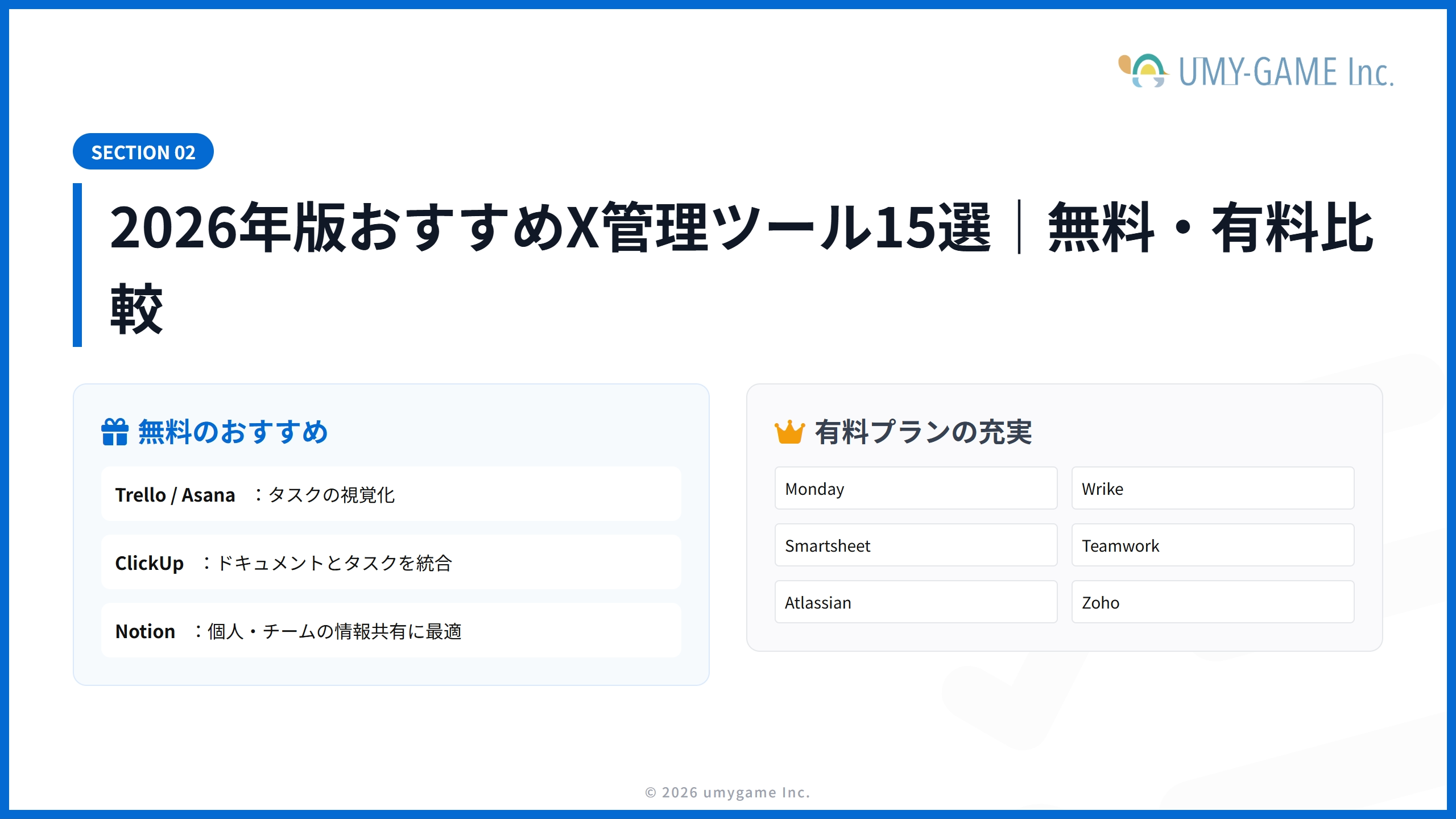
Task: Expand the ClickUp row
Action: (x=391, y=562)
